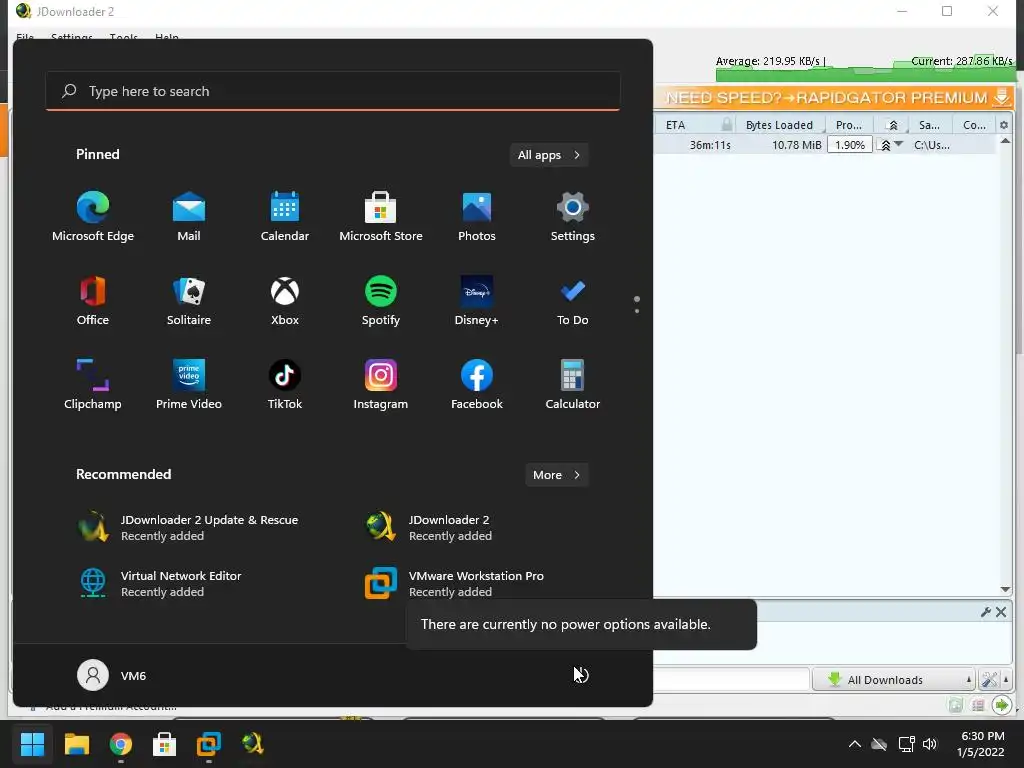Open Virtual Network Editor recommendation

coord(161,583)
